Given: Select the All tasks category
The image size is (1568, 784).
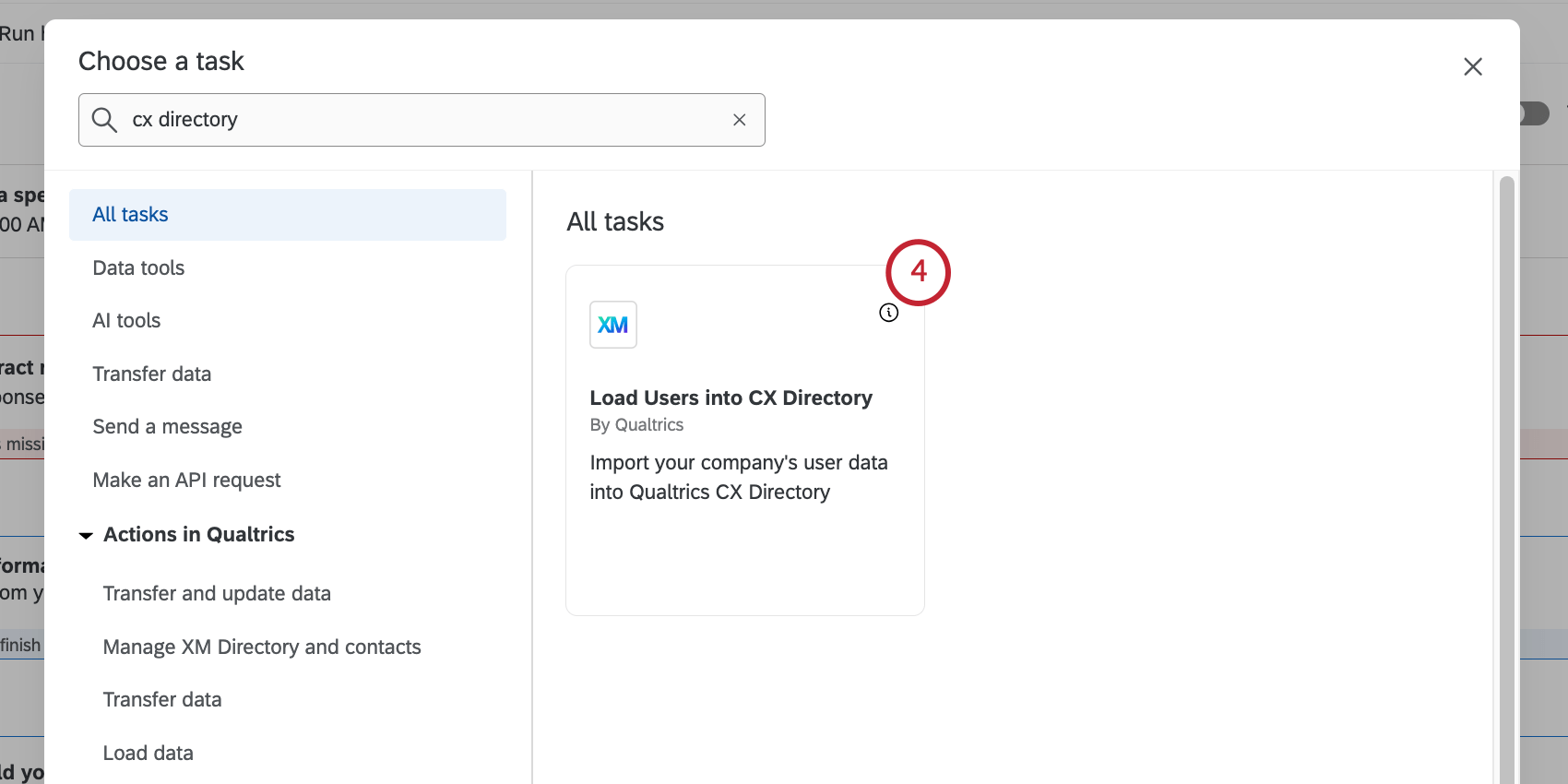Looking at the screenshot, I should (130, 215).
